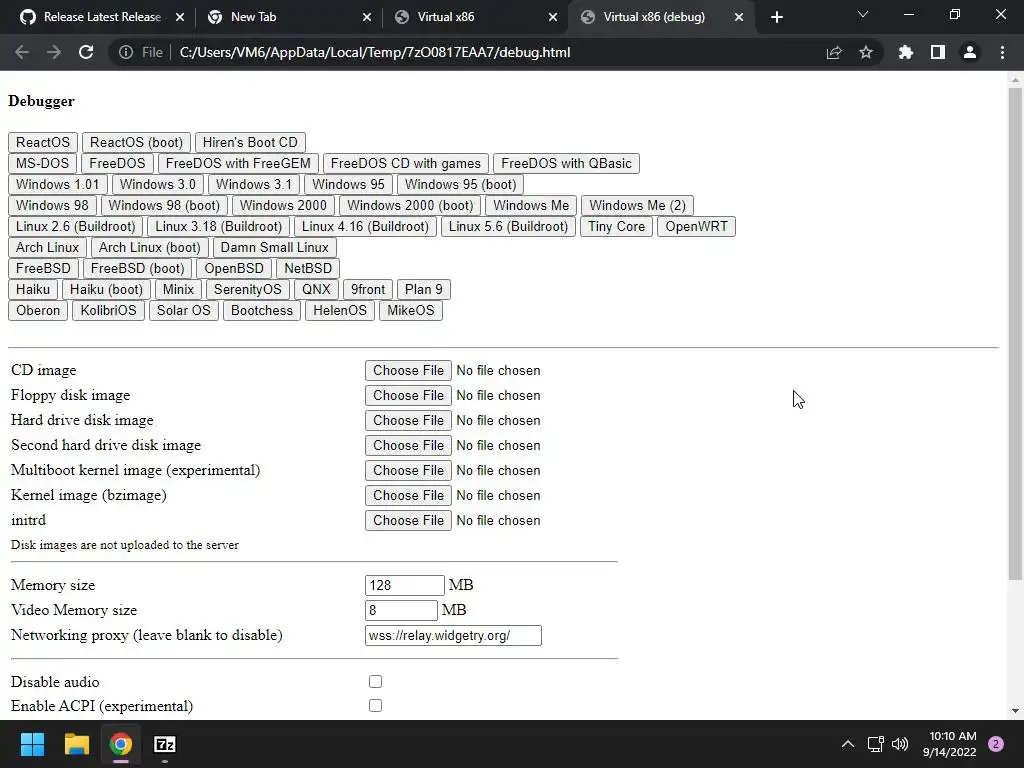Close the Release Latest Release tab
The height and width of the screenshot is (768, 1024).
tap(180, 17)
